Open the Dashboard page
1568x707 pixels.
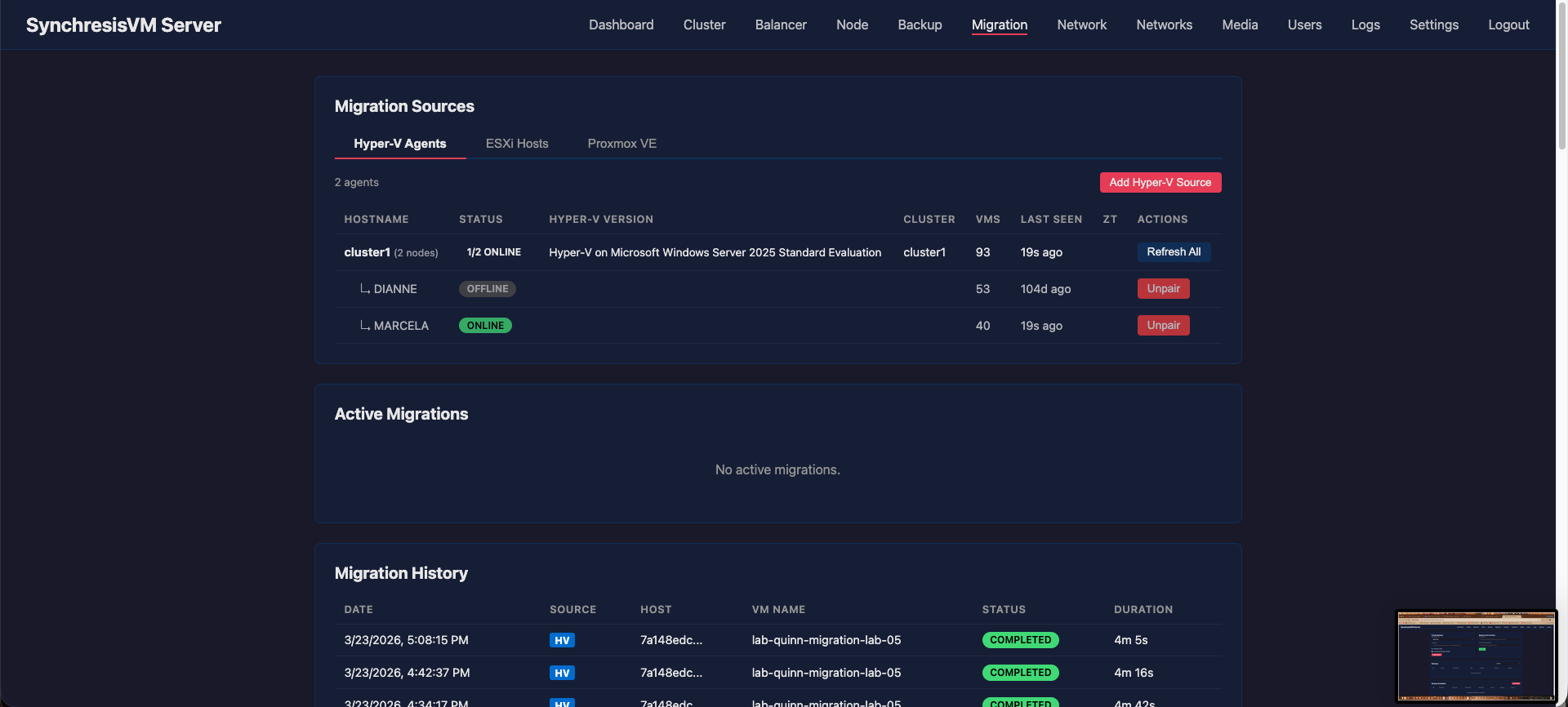tap(621, 24)
